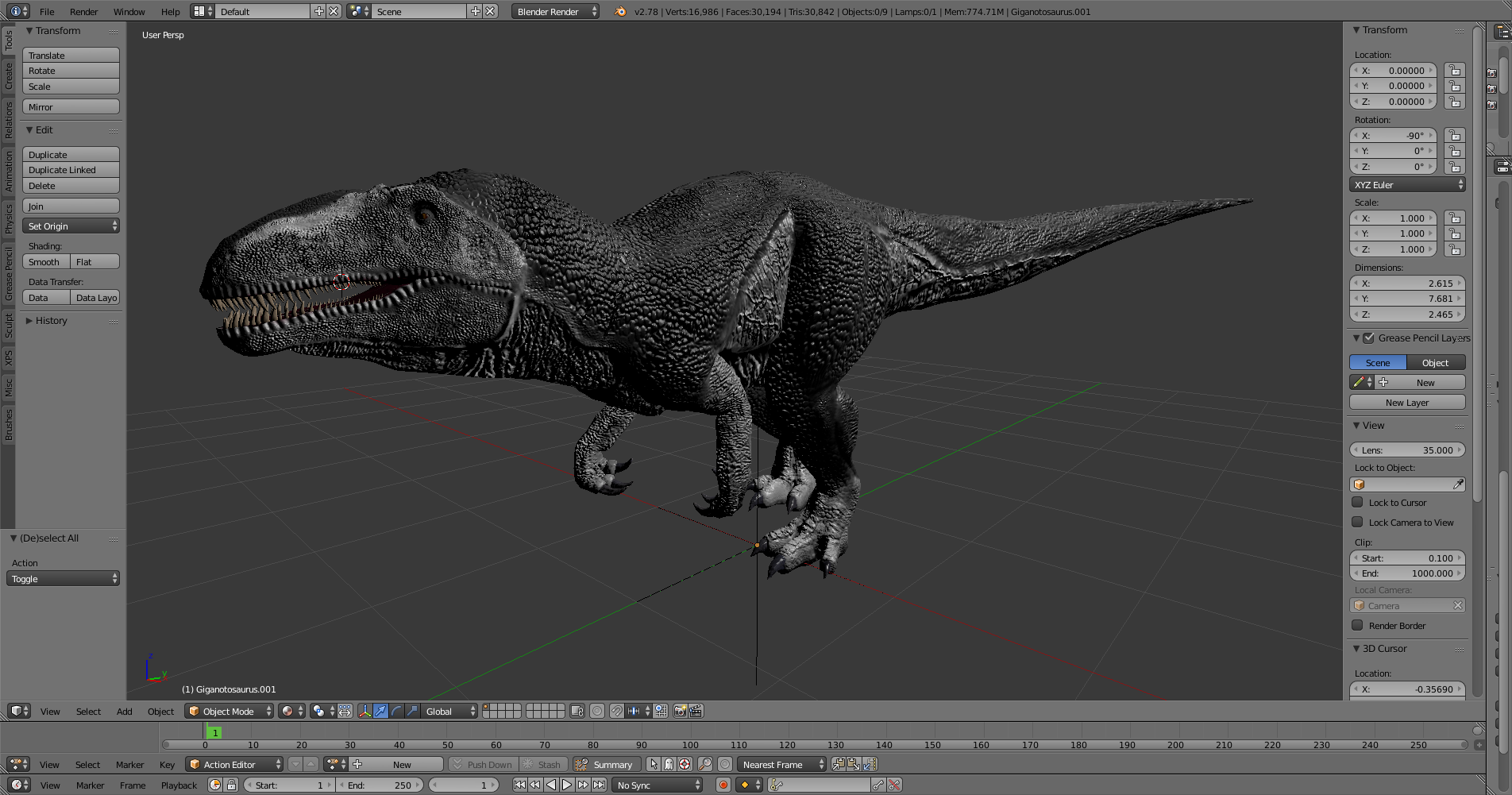Select the translate manipulator arrow icon
This screenshot has width=1512, height=795.
point(380,711)
